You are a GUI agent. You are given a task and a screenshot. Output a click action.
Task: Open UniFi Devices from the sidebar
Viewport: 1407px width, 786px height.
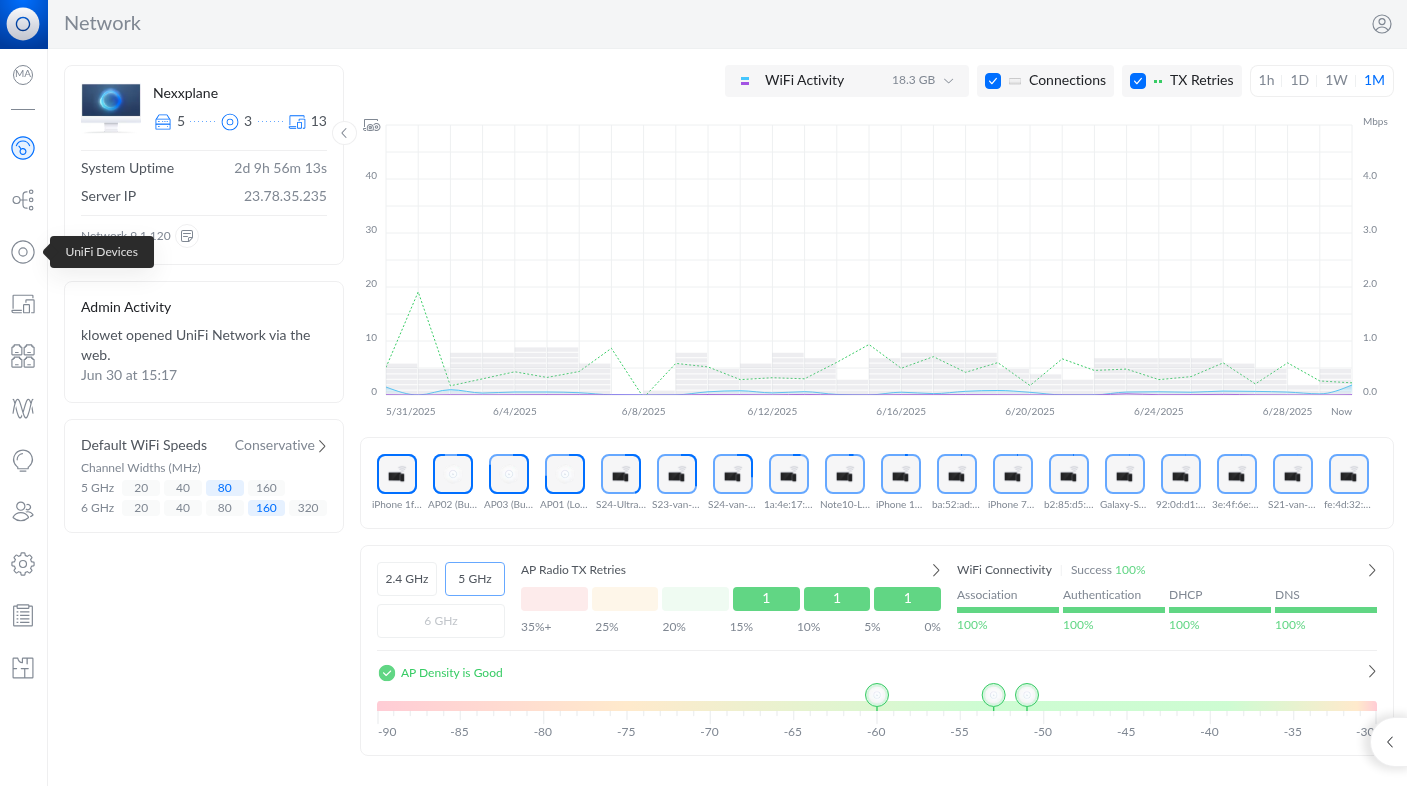click(23, 252)
